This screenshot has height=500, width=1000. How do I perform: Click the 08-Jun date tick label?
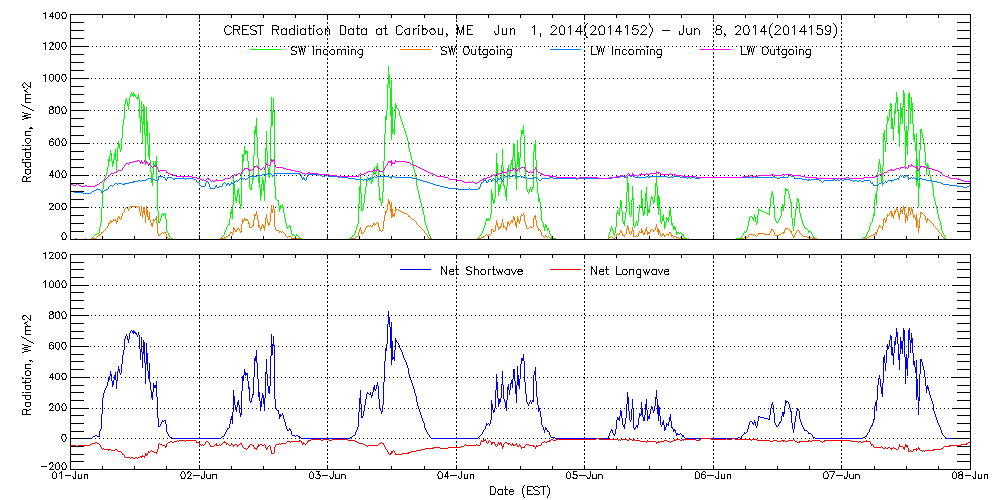click(968, 477)
